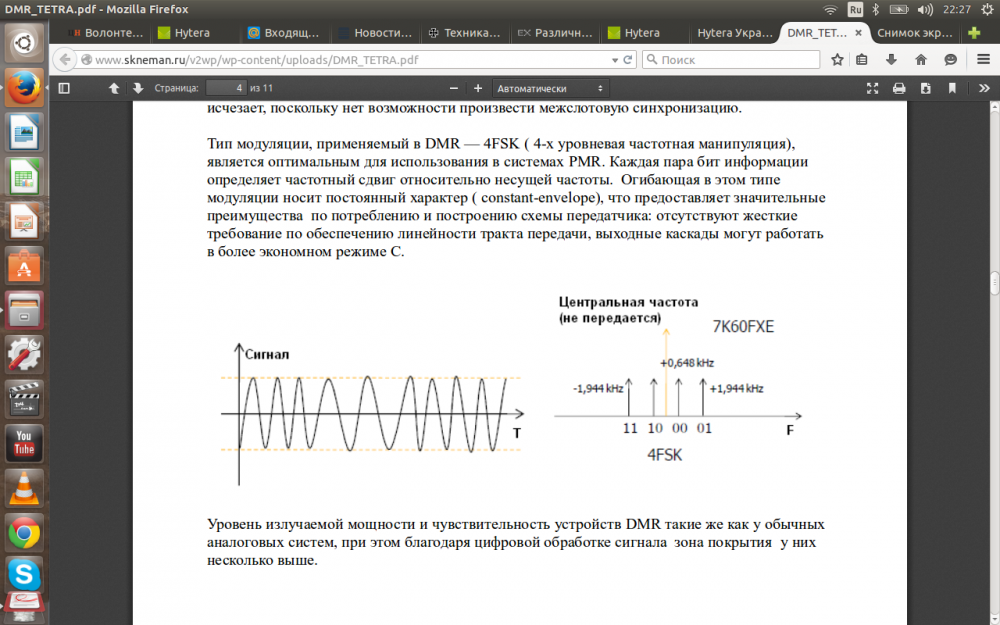Download the PDF file

pos(925,89)
